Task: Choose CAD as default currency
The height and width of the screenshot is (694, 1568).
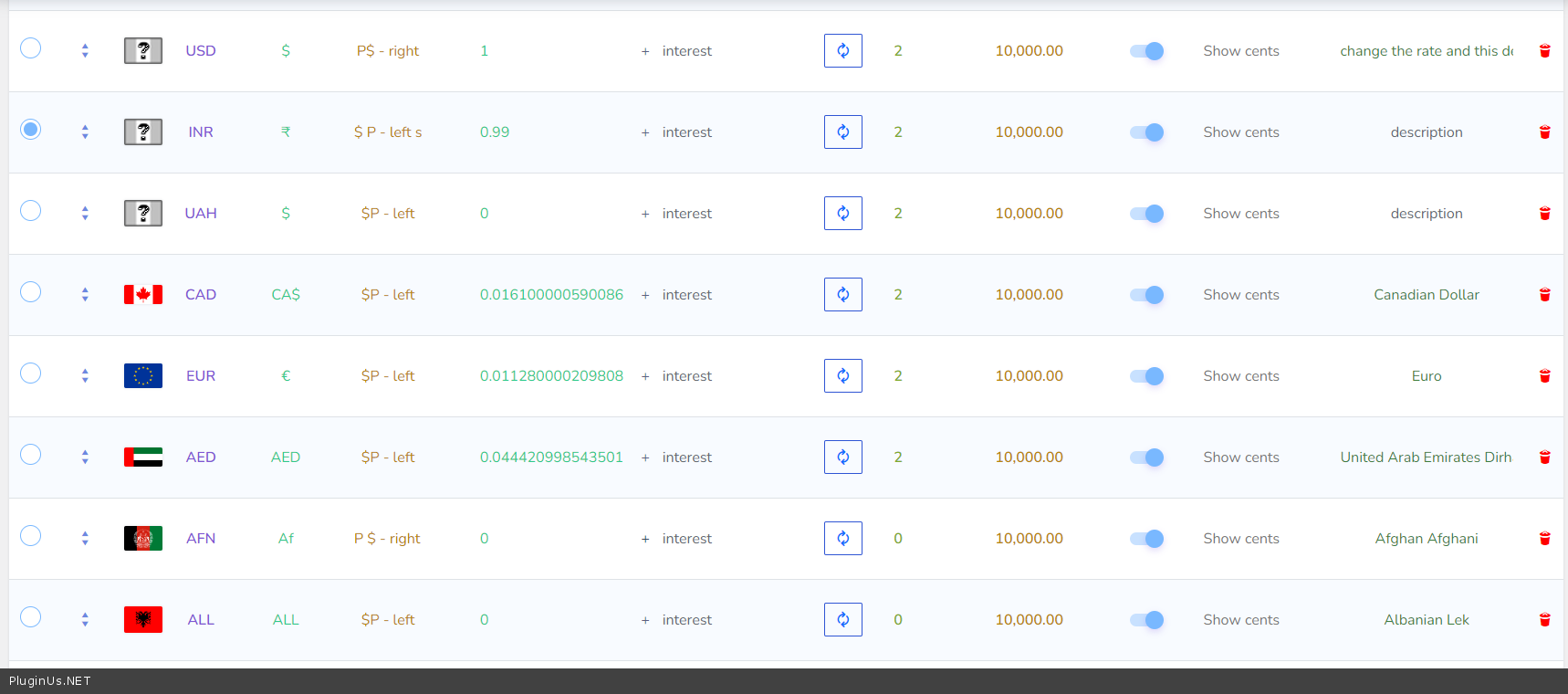Action: tap(31, 291)
